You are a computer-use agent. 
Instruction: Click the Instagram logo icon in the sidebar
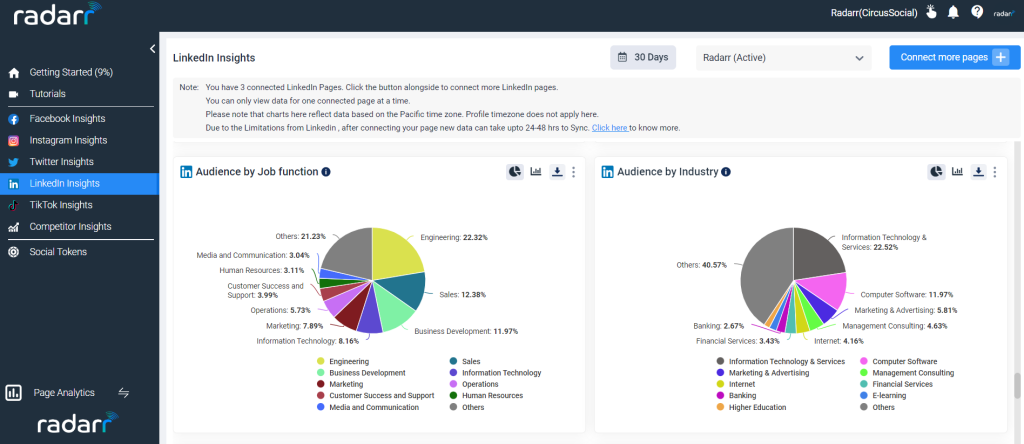click(x=13, y=140)
